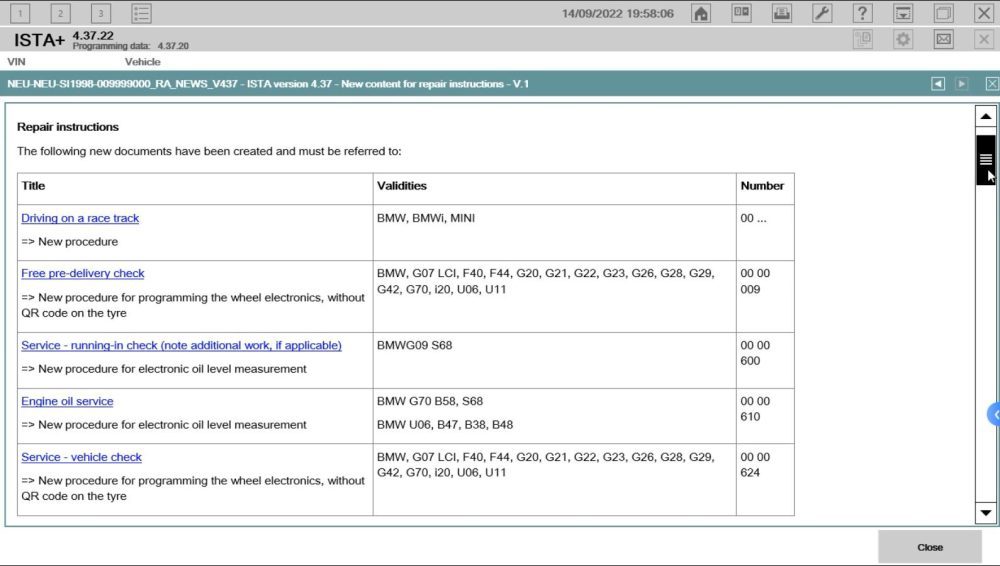Open numbered view 1 in top bar
This screenshot has width=1000, height=566.
tap(20, 13)
